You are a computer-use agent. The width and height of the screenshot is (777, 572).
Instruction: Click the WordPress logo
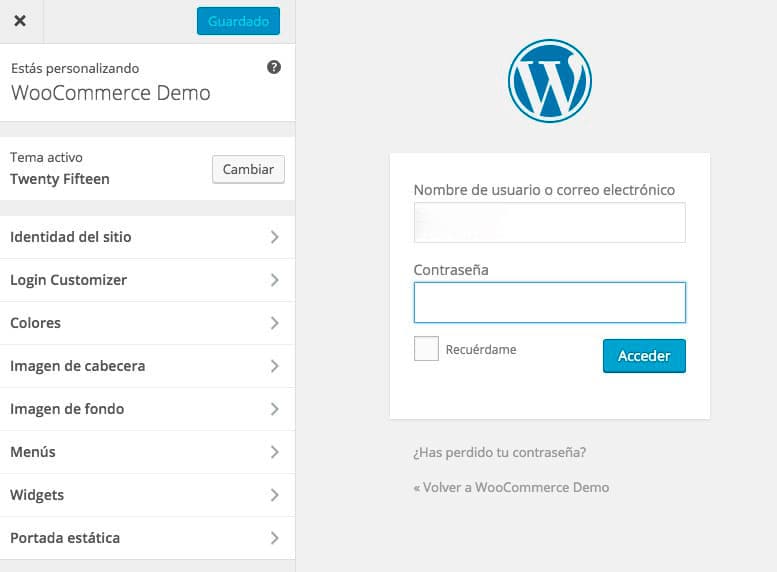point(550,81)
